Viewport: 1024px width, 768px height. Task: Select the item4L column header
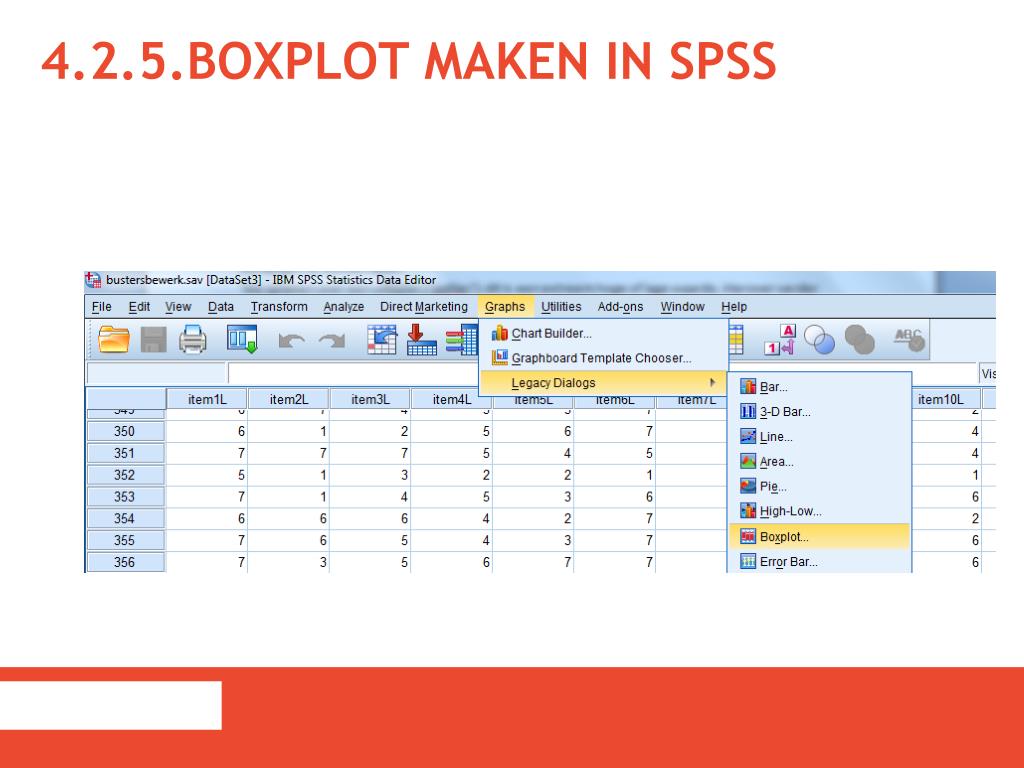451,399
